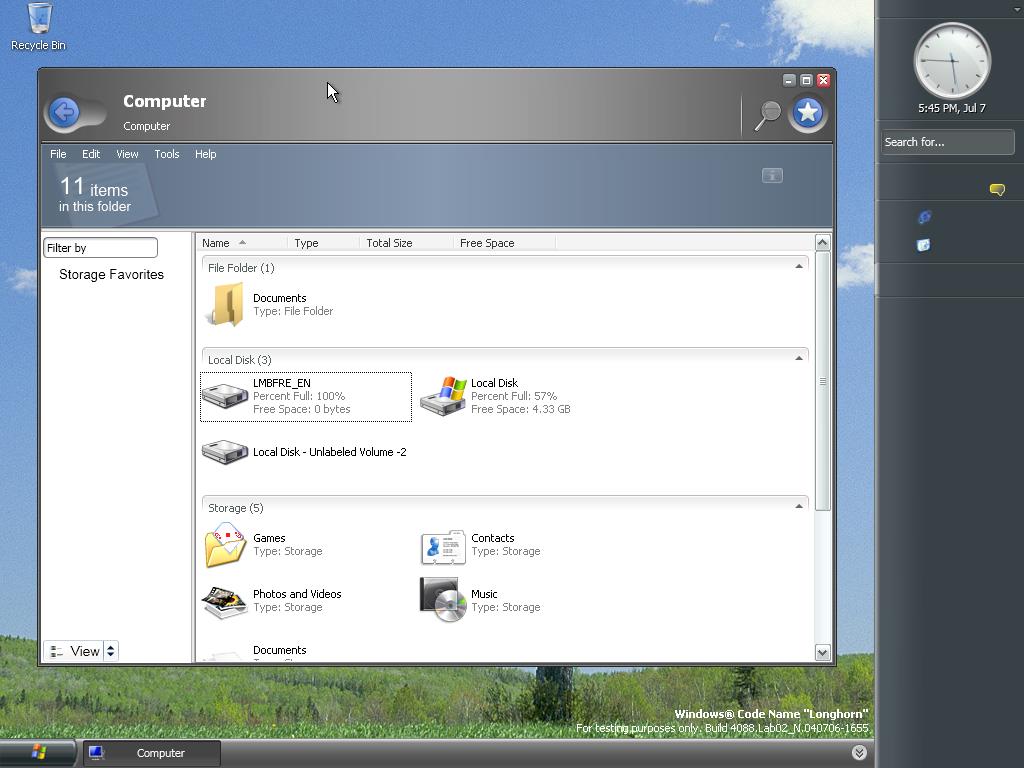Click the Filter by input field
The width and height of the screenshot is (1024, 768).
tap(101, 248)
